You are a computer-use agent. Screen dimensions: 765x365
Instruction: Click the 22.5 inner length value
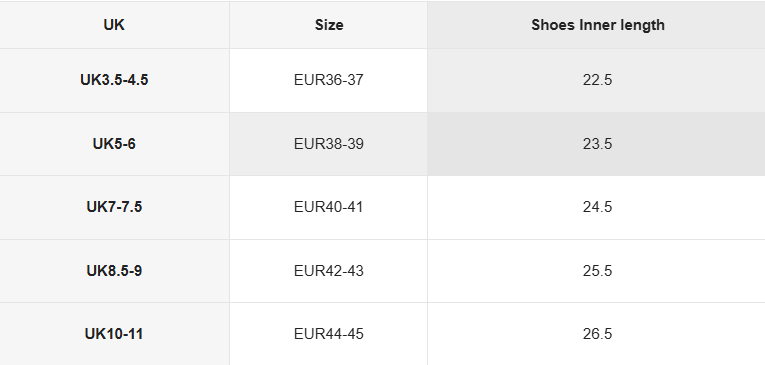597,80
